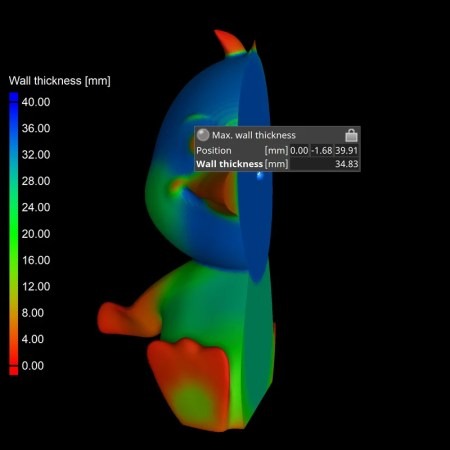Image resolution: width=450 pixels, height=450 pixels.
Task: Click the blue over-range cap above the color bar
Action: click(14, 97)
